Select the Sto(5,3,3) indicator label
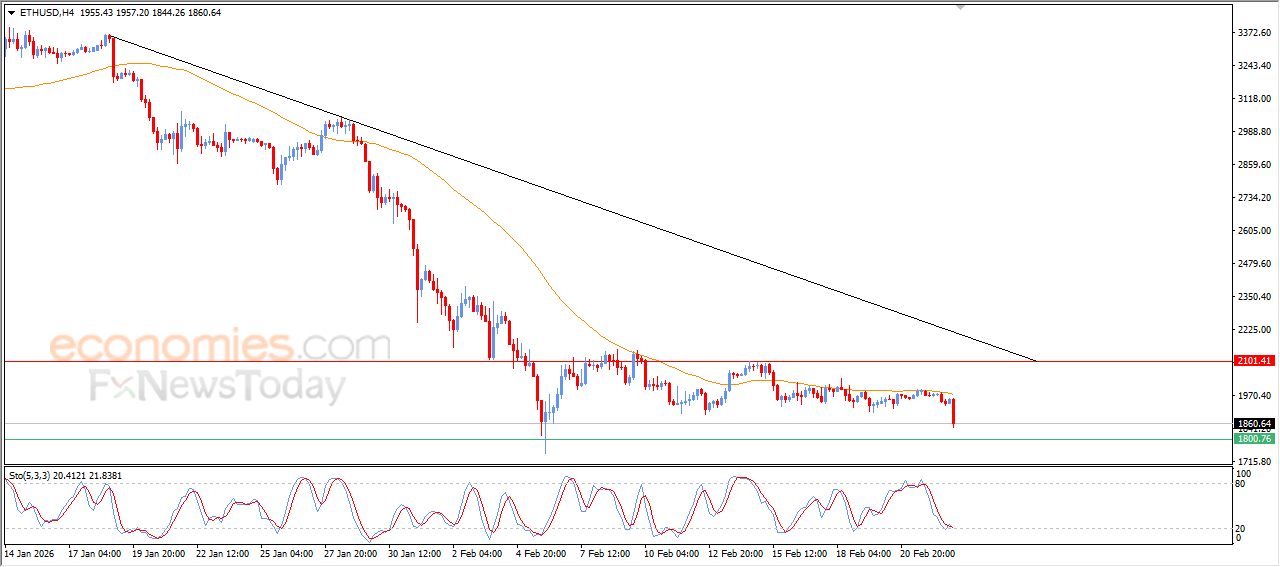1280x567 pixels. 32,475
